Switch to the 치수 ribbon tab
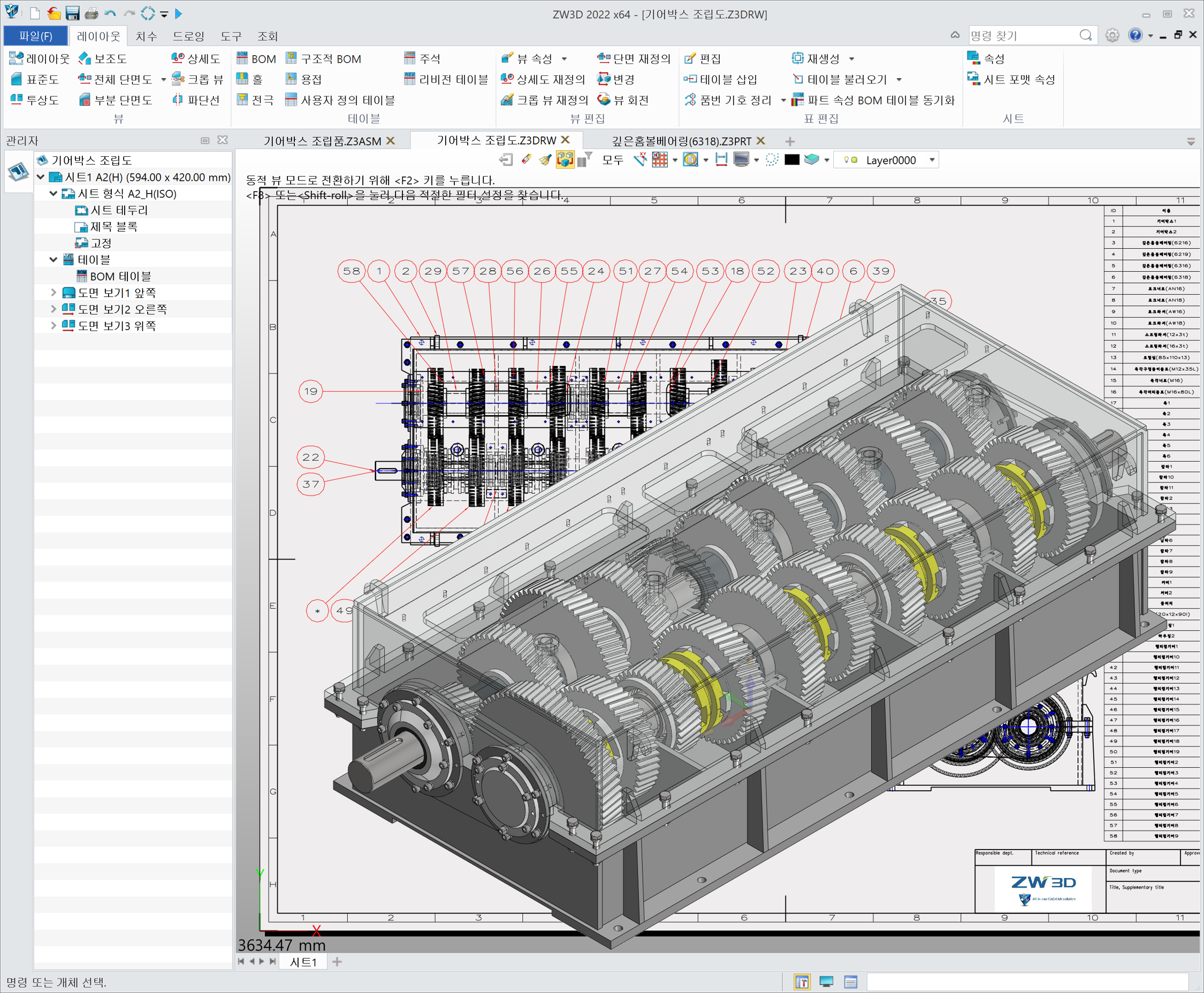Image resolution: width=1204 pixels, height=993 pixels. tap(147, 36)
